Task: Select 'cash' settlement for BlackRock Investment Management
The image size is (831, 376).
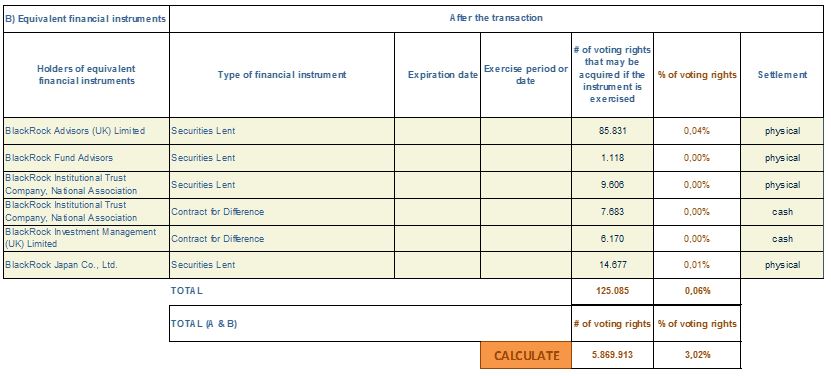Action: [x=782, y=239]
